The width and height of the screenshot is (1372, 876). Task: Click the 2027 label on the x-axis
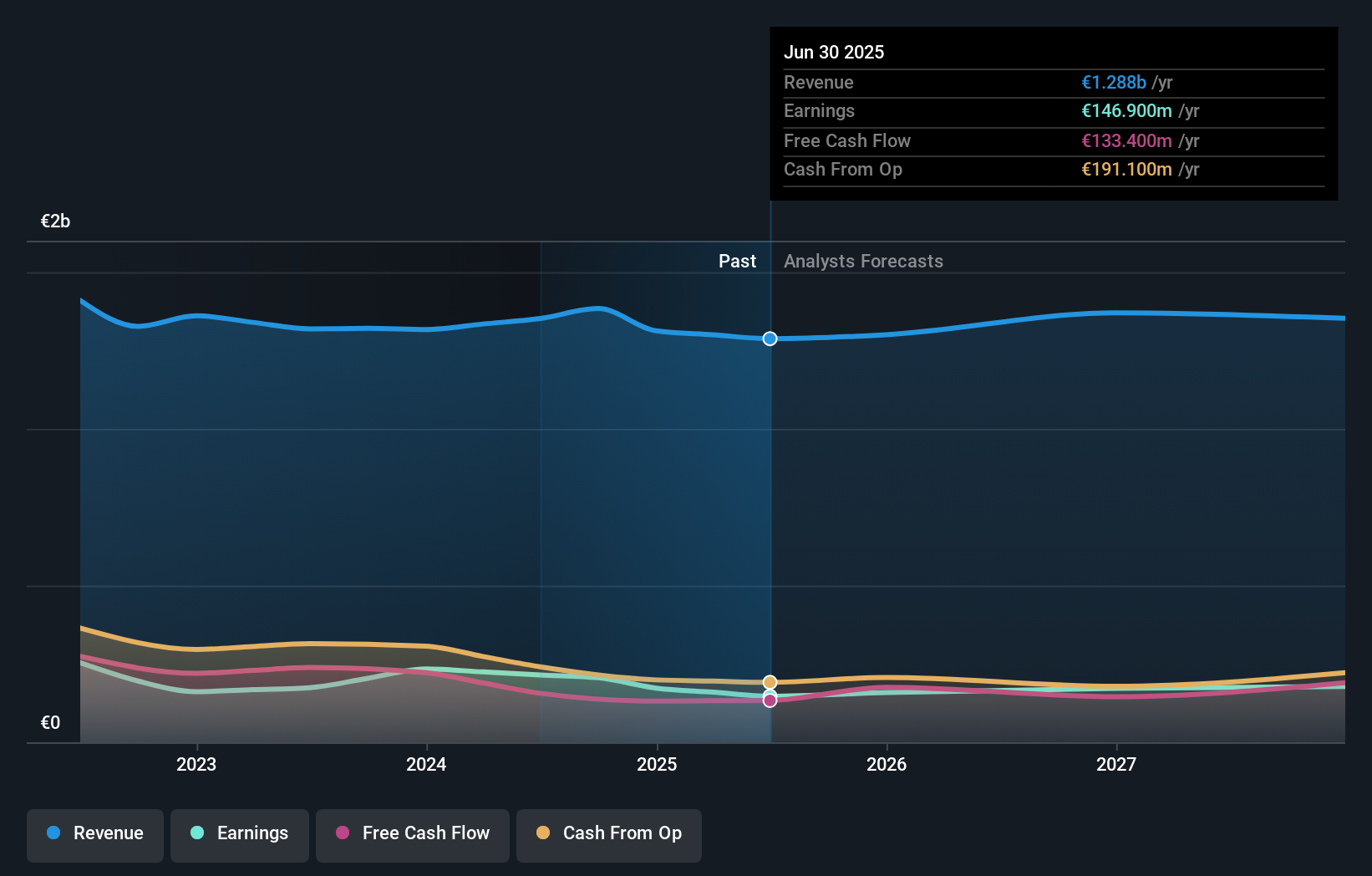tap(1117, 764)
